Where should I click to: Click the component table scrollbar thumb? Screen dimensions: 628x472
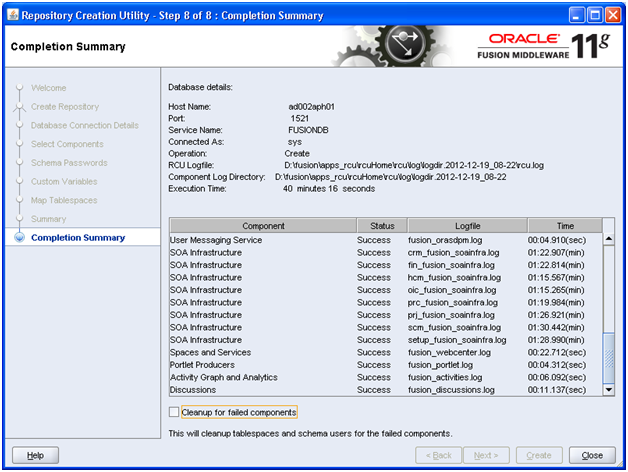(x=609, y=358)
